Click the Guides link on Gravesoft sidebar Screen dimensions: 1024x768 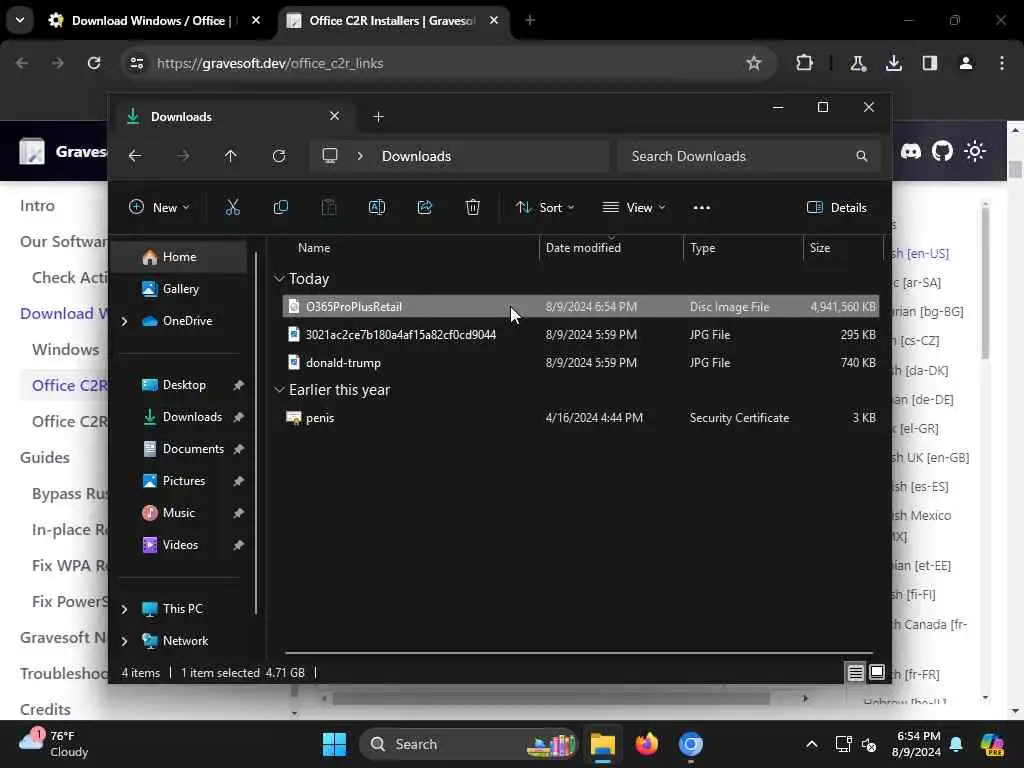point(44,457)
